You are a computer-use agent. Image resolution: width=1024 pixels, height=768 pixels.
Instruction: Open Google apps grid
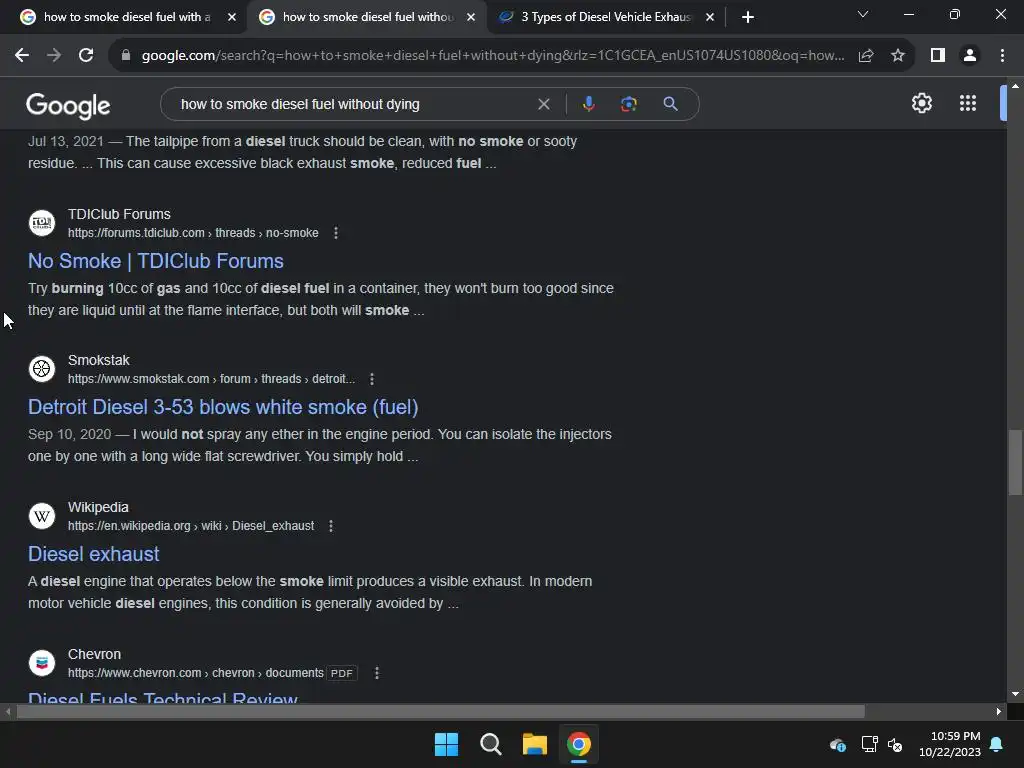tap(968, 103)
